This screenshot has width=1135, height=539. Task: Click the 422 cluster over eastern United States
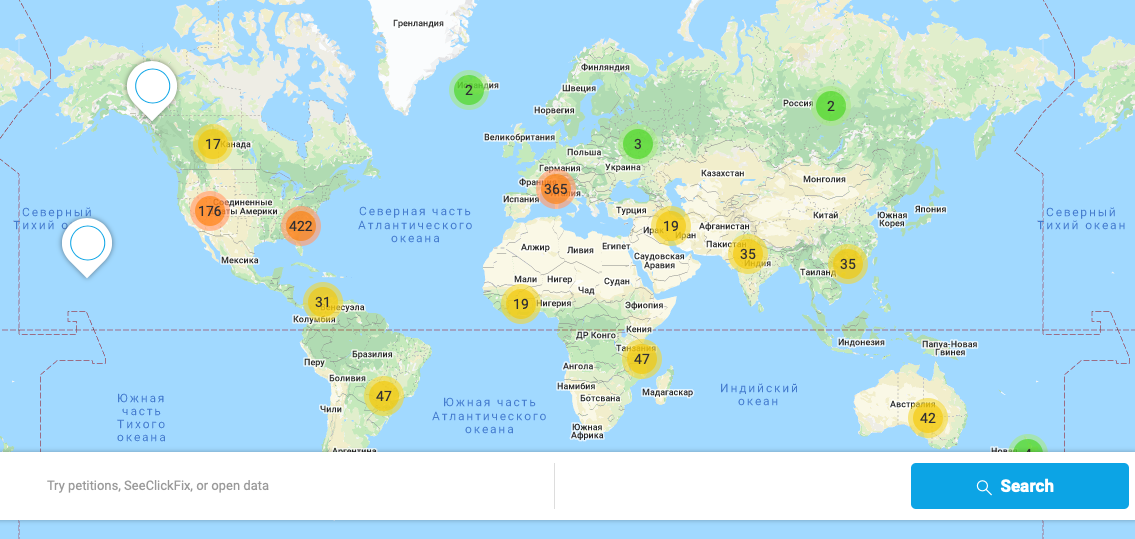click(x=300, y=226)
